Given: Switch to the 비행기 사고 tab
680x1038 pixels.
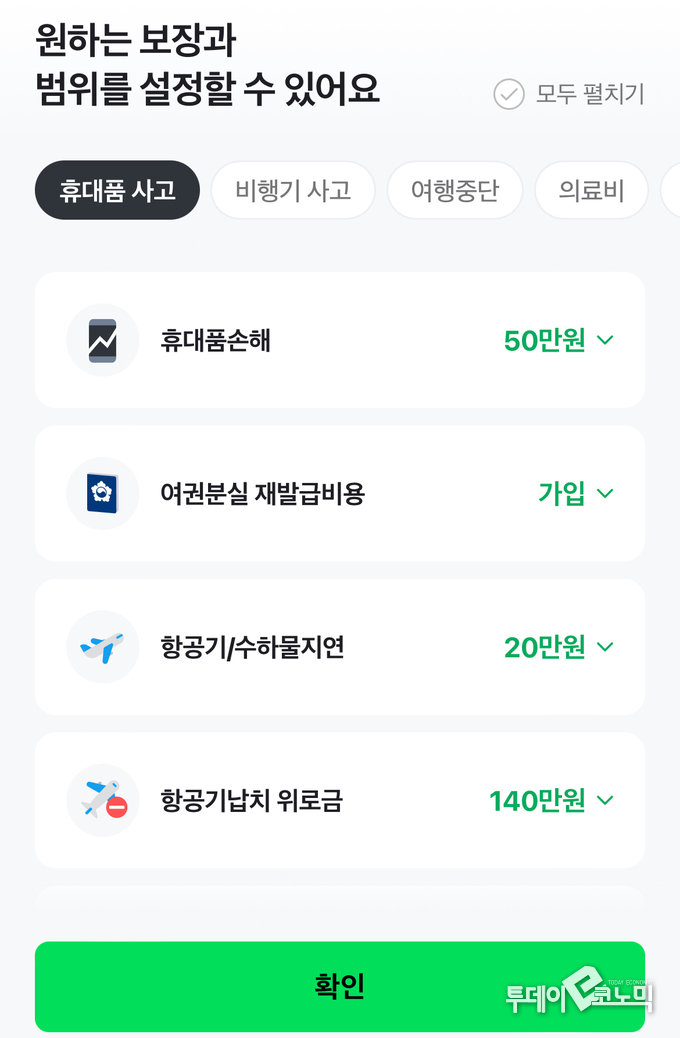Looking at the screenshot, I should (293, 190).
